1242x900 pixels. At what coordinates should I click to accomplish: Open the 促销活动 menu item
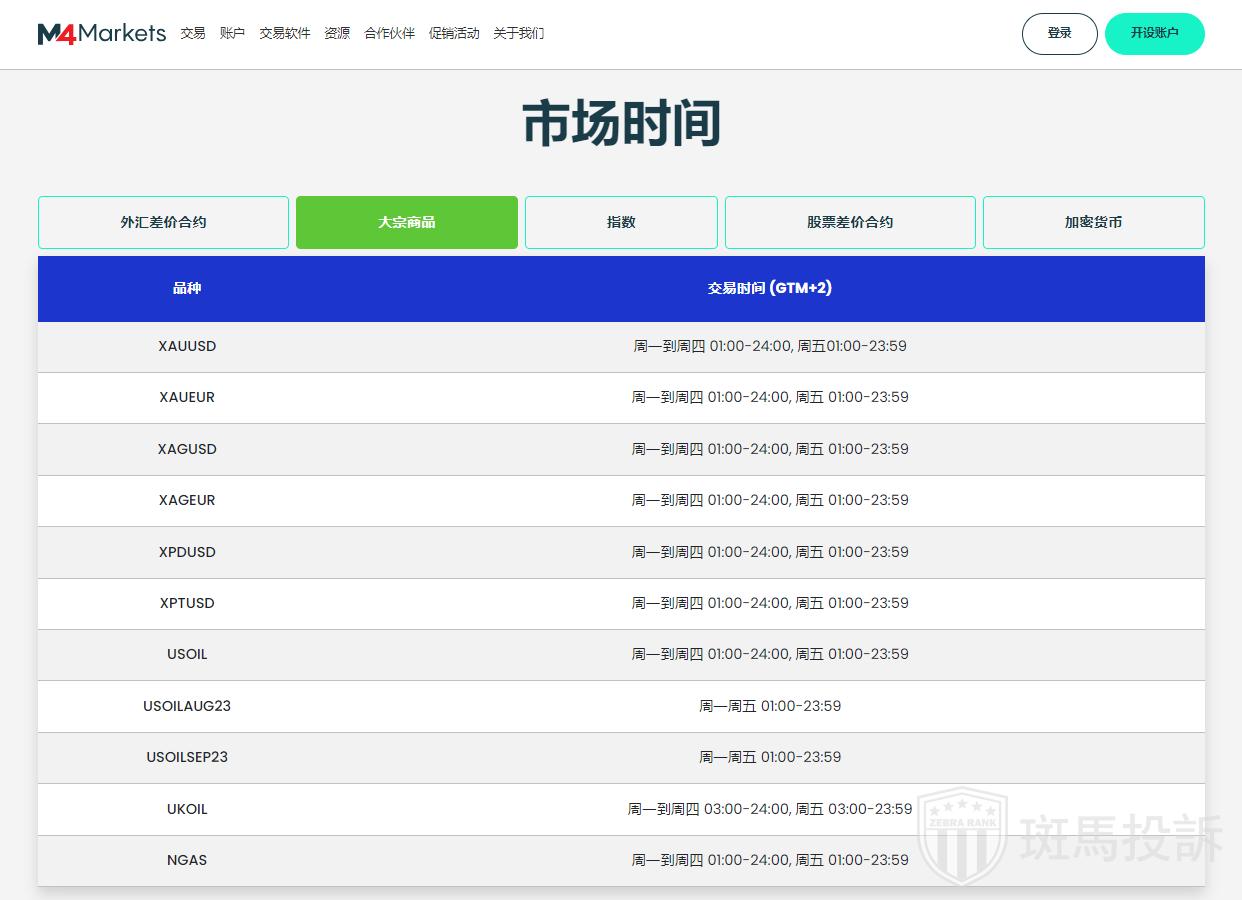coord(454,33)
